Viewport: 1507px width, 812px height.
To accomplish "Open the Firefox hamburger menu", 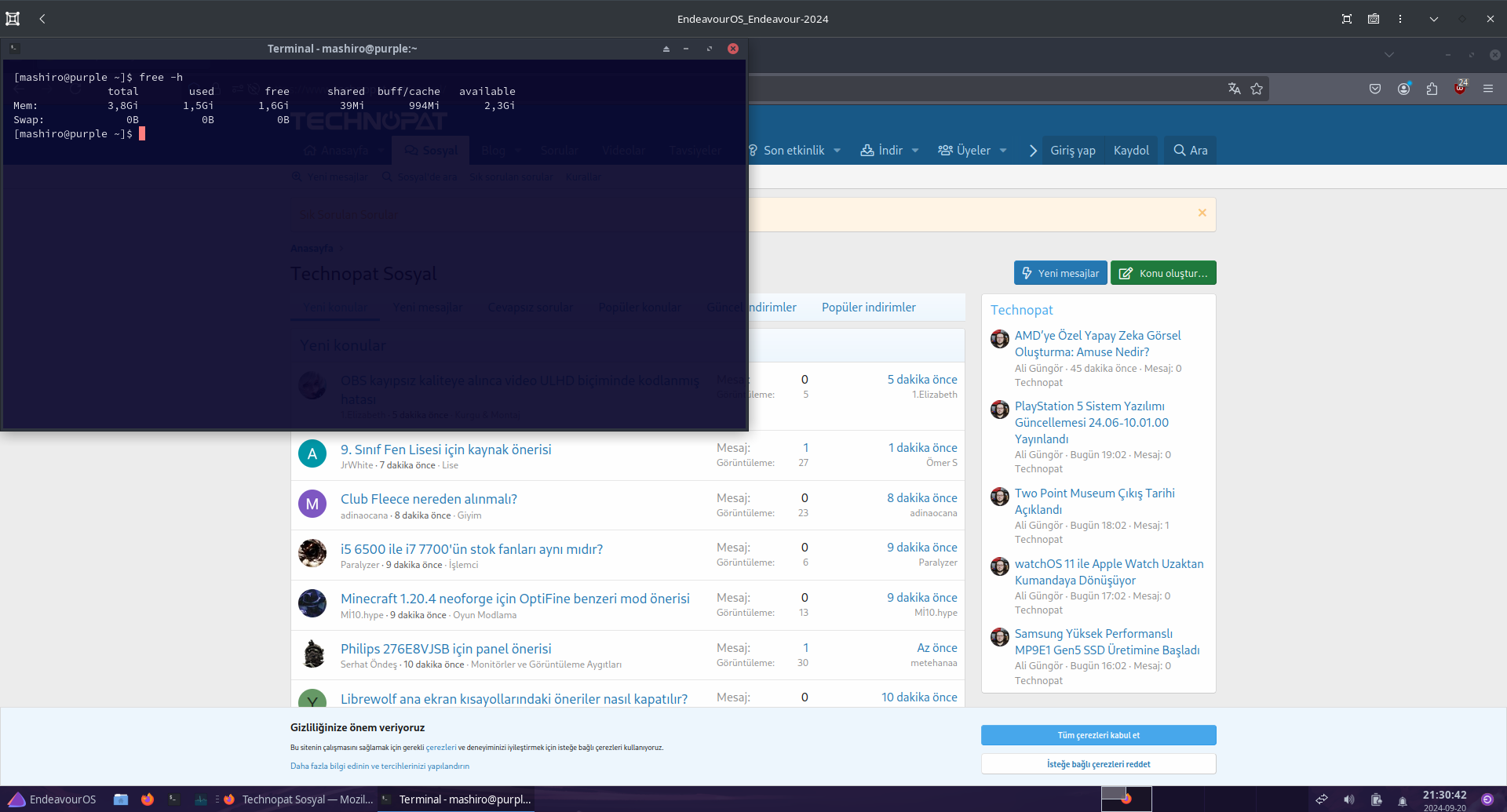I will coord(1488,89).
